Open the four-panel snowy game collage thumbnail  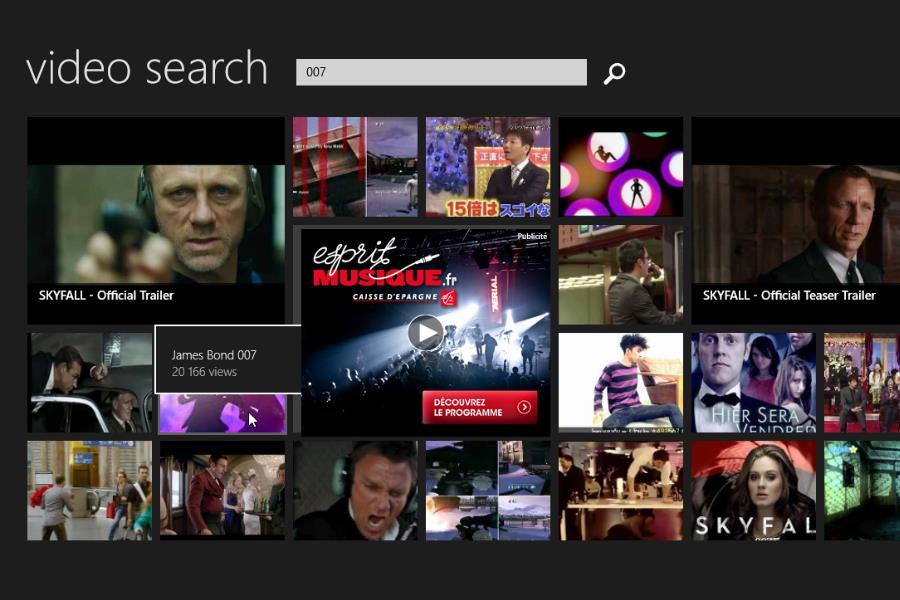tap(488, 490)
